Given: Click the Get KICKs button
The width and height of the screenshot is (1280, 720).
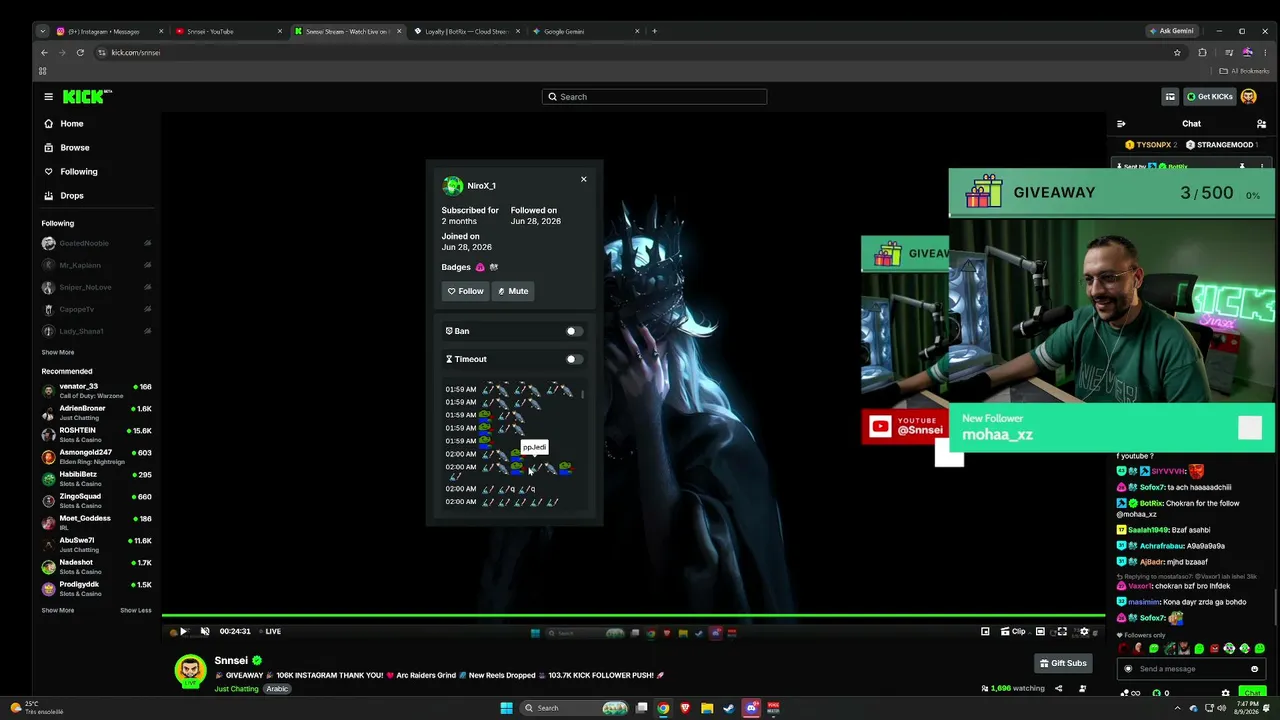Looking at the screenshot, I should (1210, 97).
